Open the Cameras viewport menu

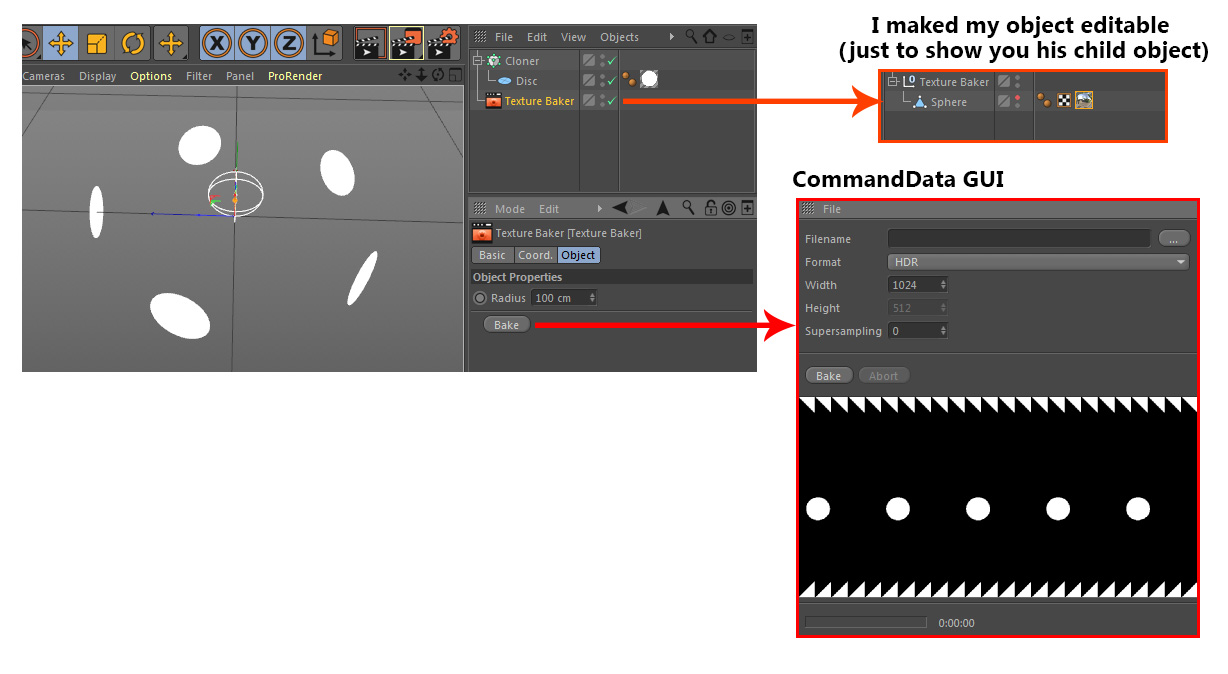tap(43, 76)
